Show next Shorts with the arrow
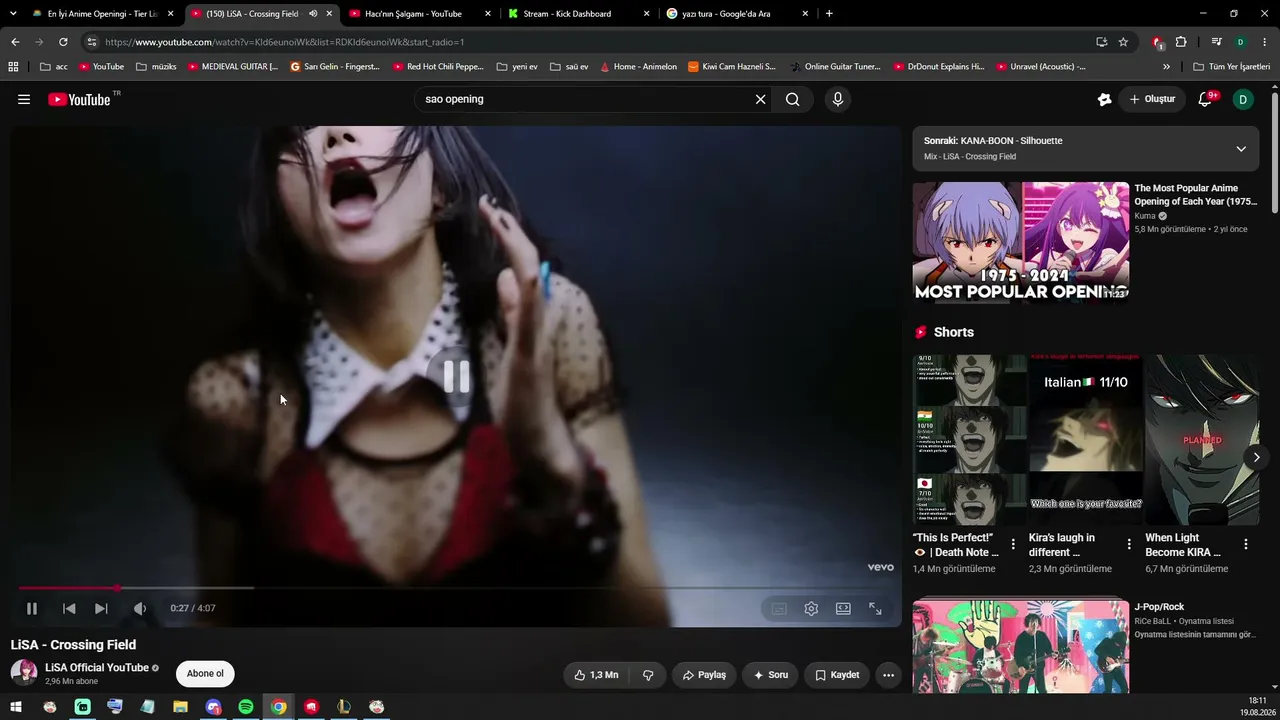 click(x=1257, y=457)
